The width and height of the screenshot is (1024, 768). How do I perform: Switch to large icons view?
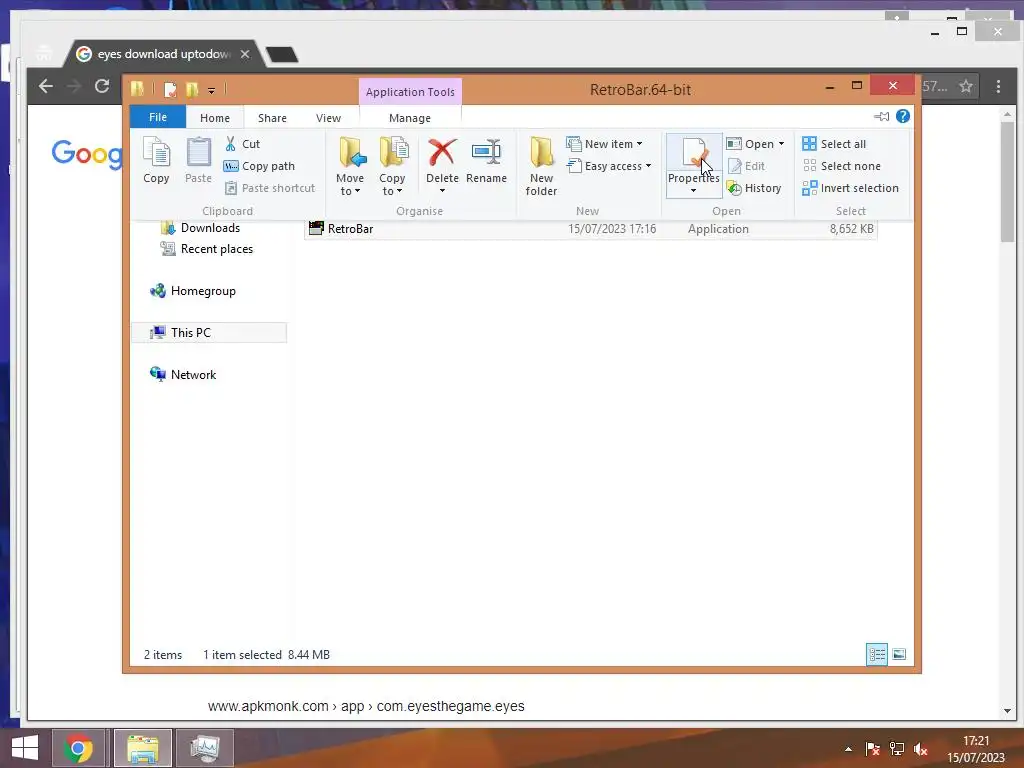(x=899, y=654)
